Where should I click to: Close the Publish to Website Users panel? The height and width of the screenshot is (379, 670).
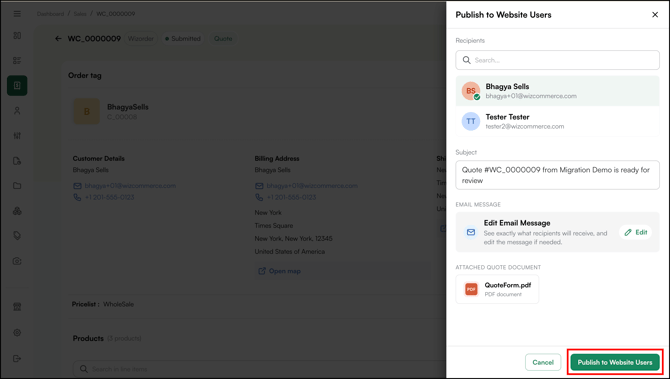pyautogui.click(x=655, y=15)
